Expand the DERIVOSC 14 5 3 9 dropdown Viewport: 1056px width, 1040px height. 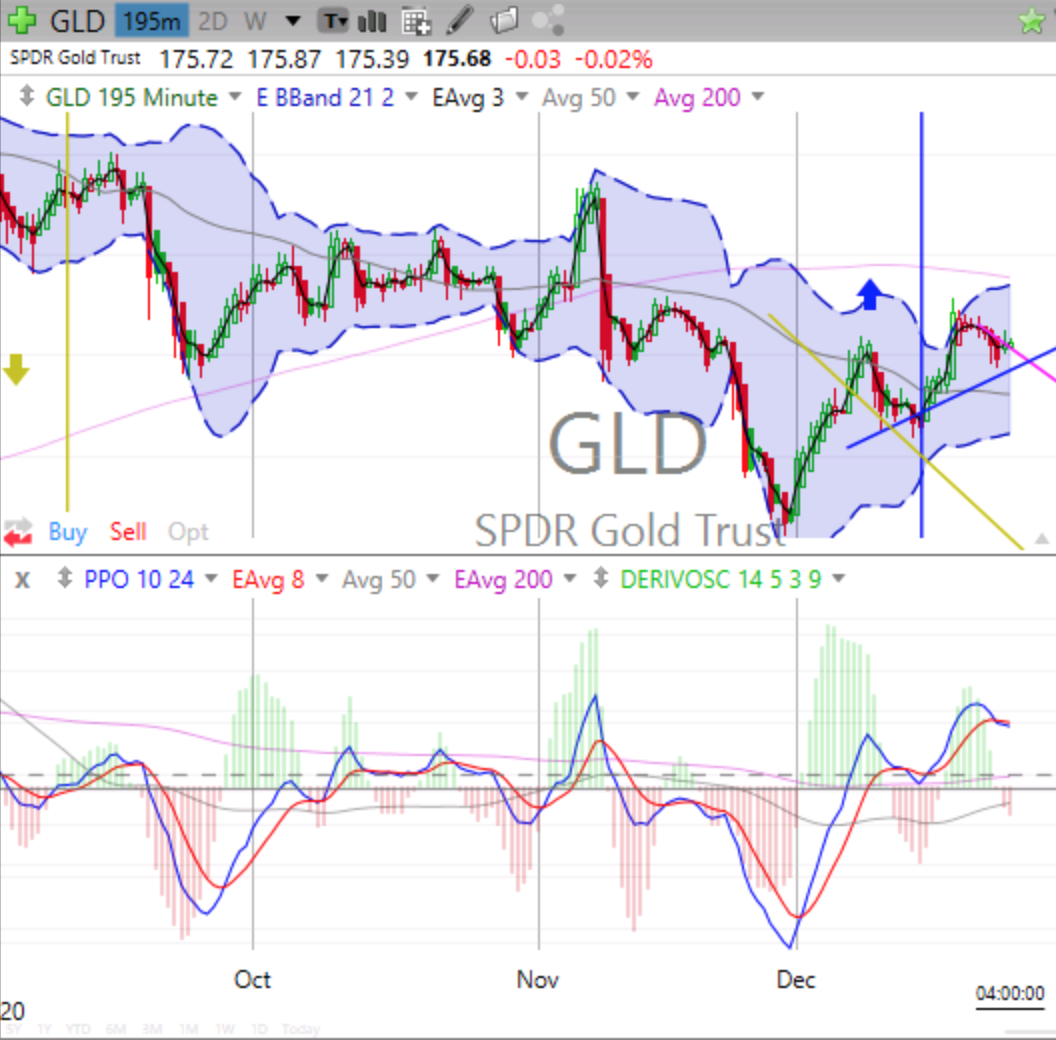[838, 580]
